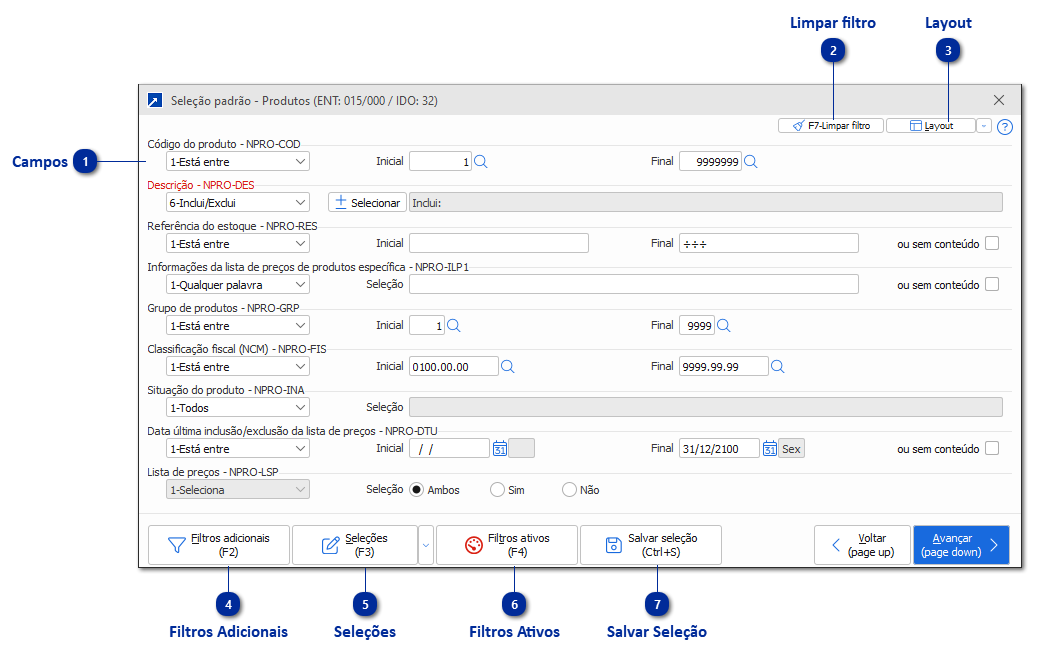This screenshot has height=658, width=1045.
Task: Open Referência do estoque condition dropdown
Action: pos(237,244)
